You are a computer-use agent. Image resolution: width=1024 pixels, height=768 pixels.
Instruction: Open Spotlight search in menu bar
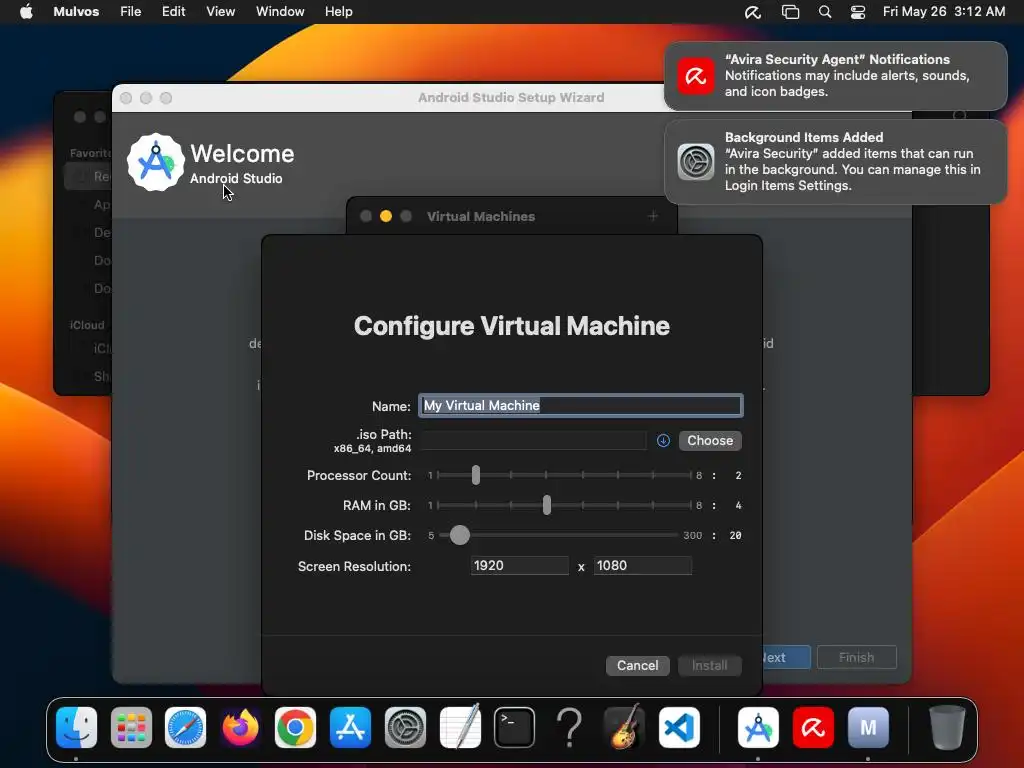[x=825, y=12]
